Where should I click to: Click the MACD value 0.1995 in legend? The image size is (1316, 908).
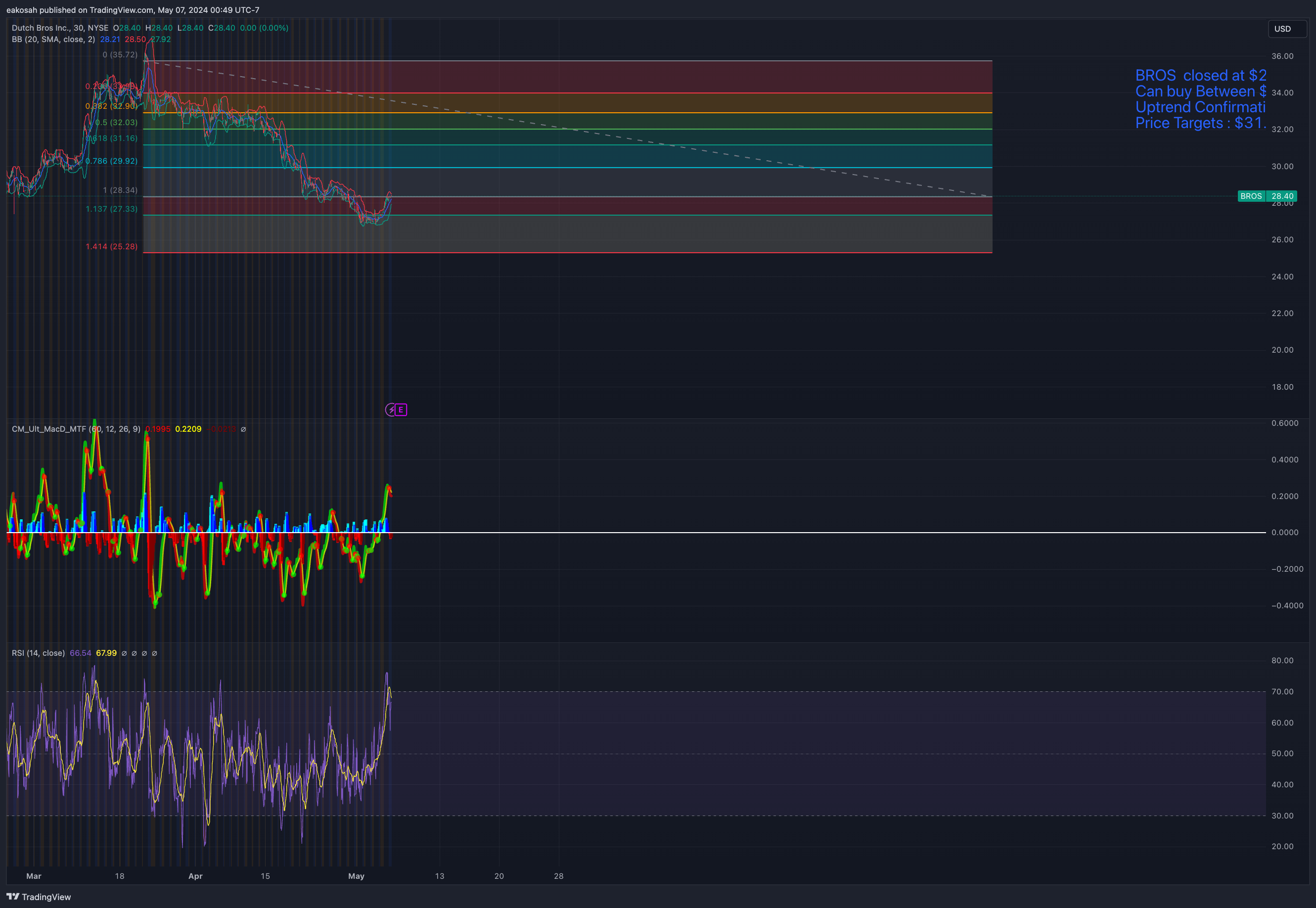point(158,429)
